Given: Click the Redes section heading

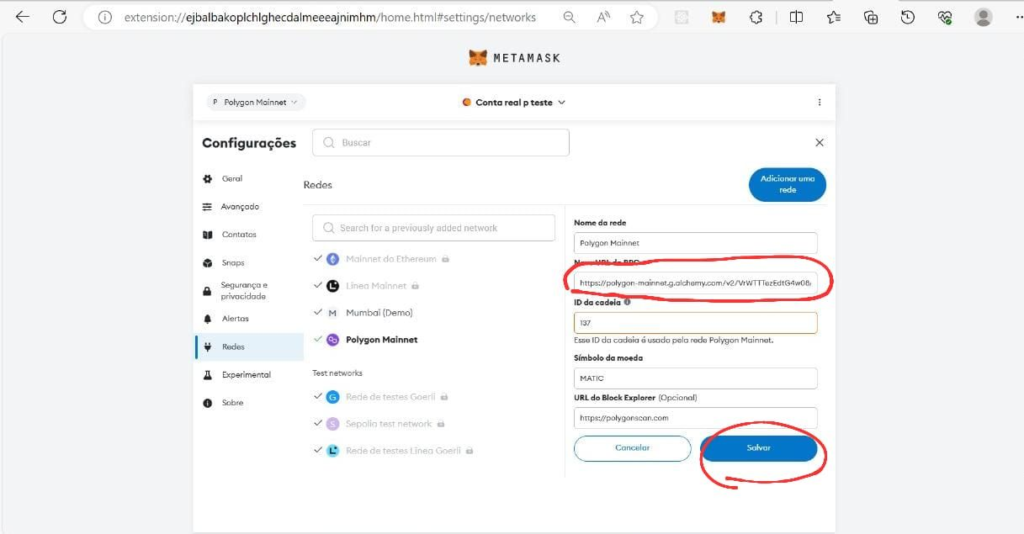Looking at the screenshot, I should [317, 185].
